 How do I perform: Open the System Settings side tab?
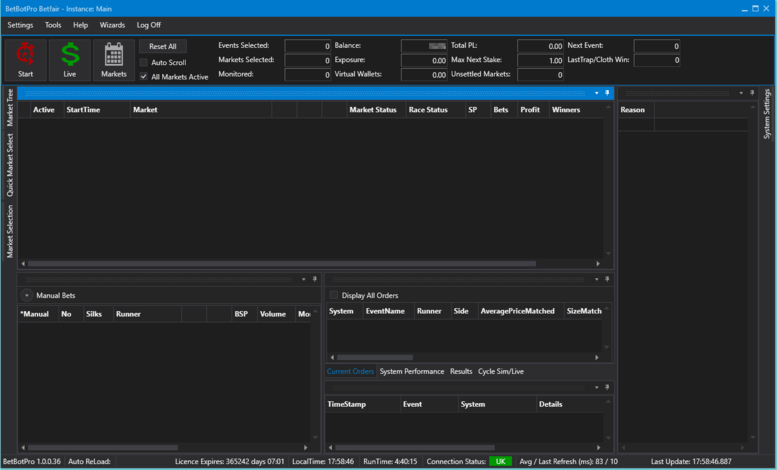coord(767,114)
